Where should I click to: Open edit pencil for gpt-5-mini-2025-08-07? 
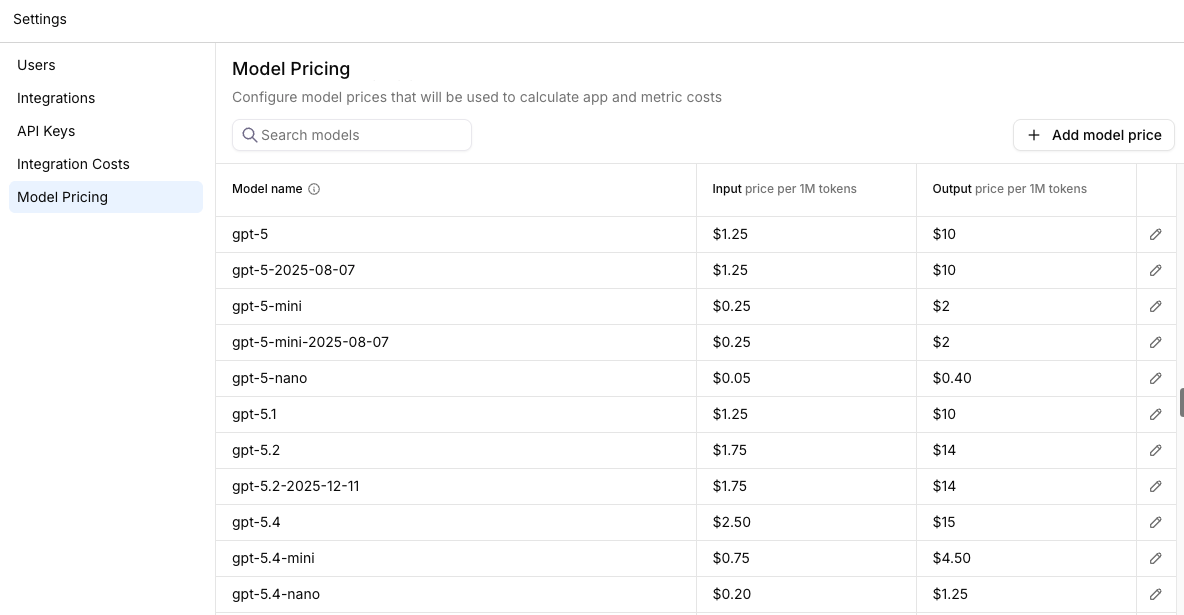(x=1155, y=343)
